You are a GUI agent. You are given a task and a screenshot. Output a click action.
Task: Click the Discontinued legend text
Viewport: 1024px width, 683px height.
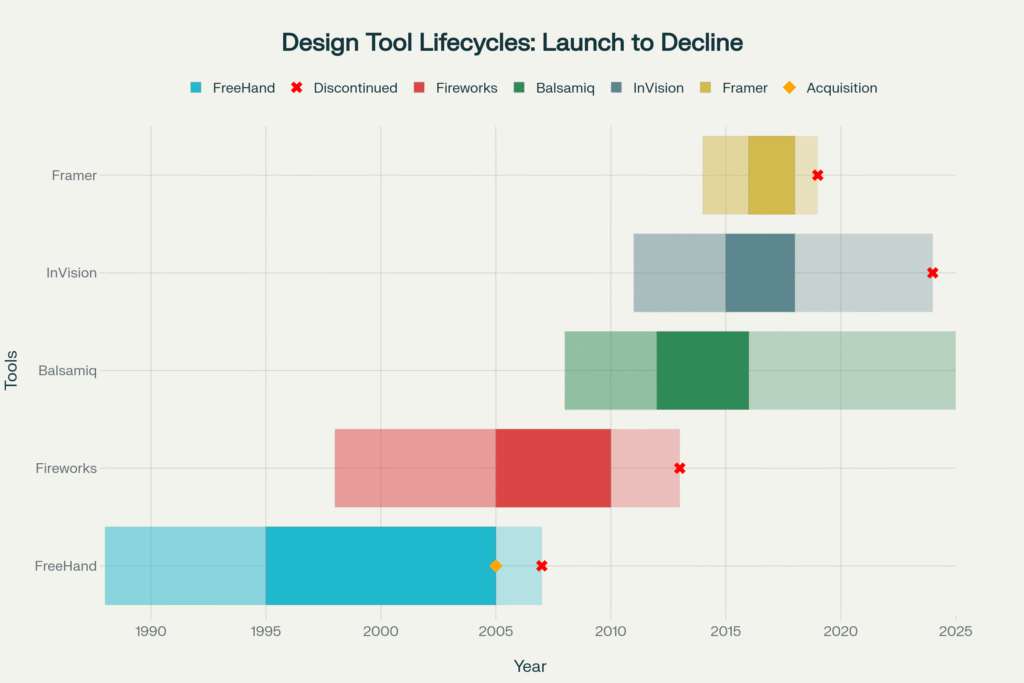[355, 88]
